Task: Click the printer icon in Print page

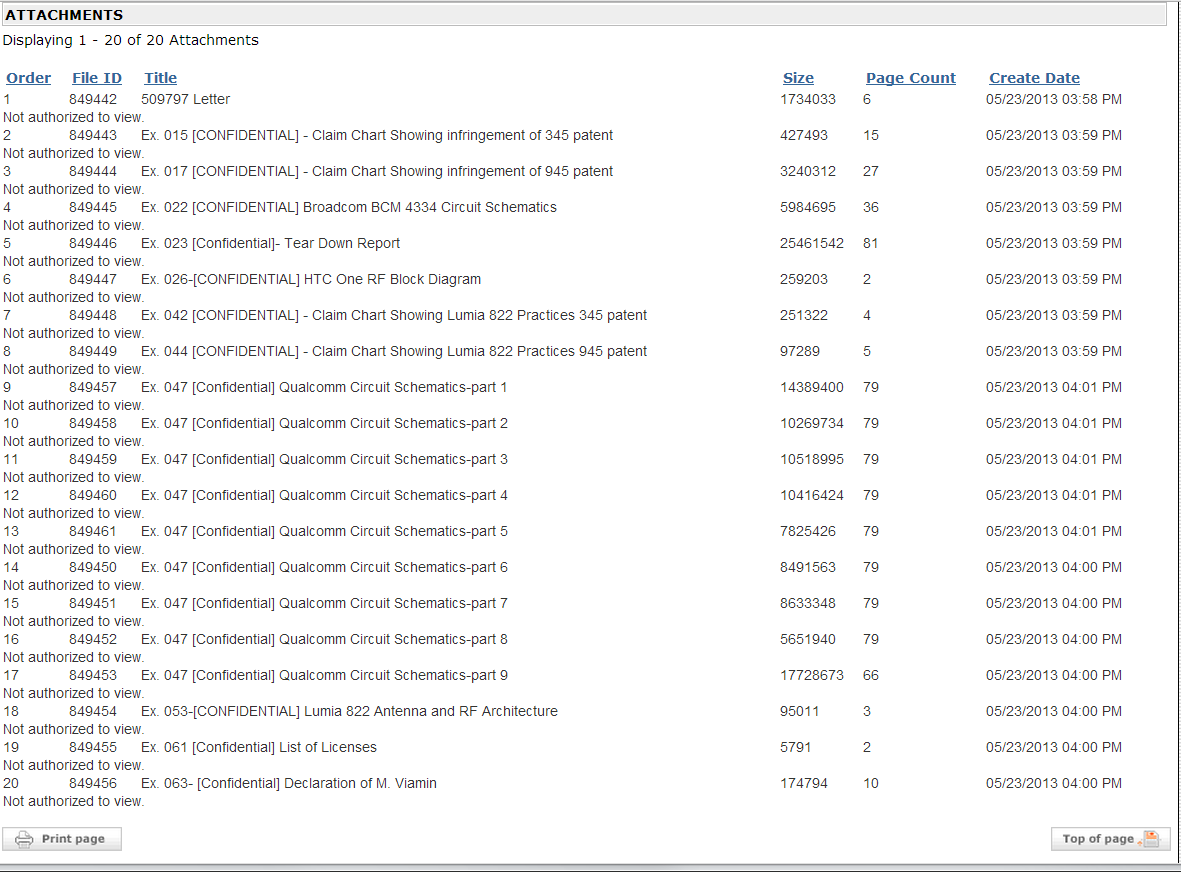Action: coord(24,839)
